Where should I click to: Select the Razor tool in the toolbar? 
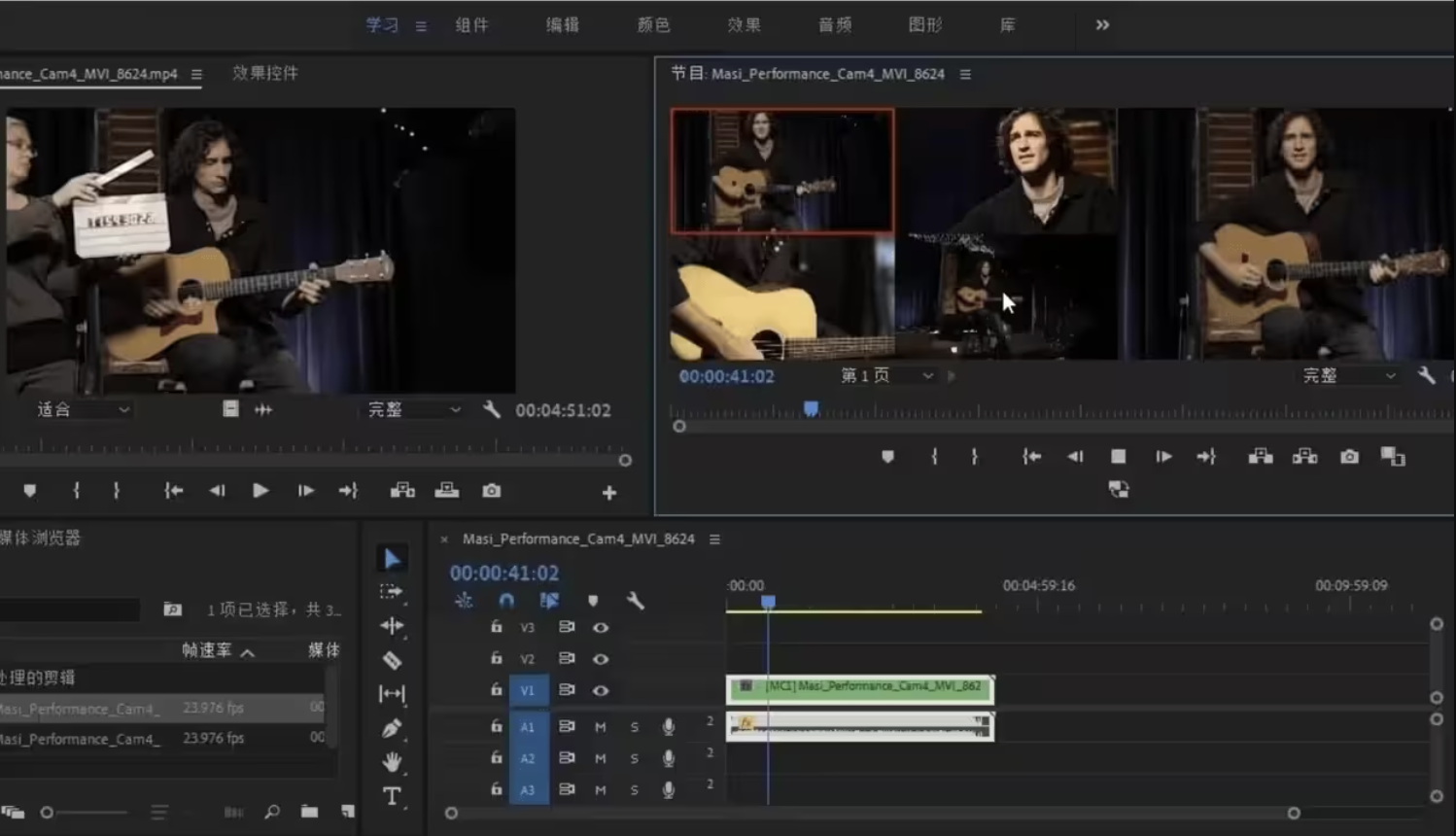point(392,661)
